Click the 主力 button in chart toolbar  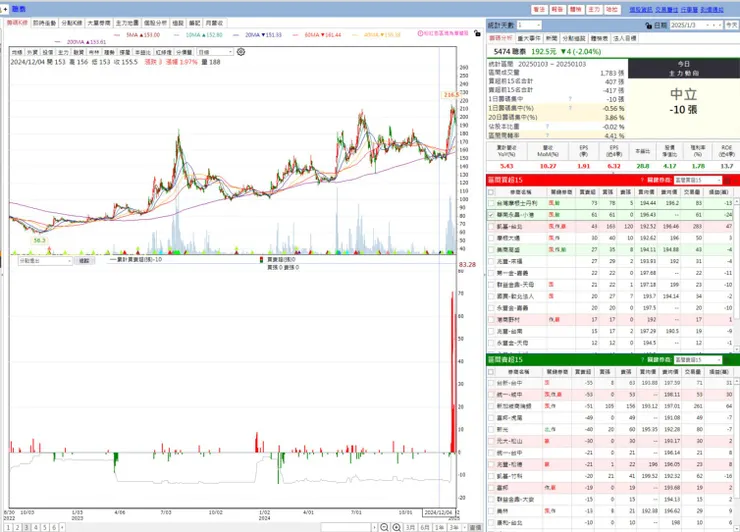[x=63, y=52]
